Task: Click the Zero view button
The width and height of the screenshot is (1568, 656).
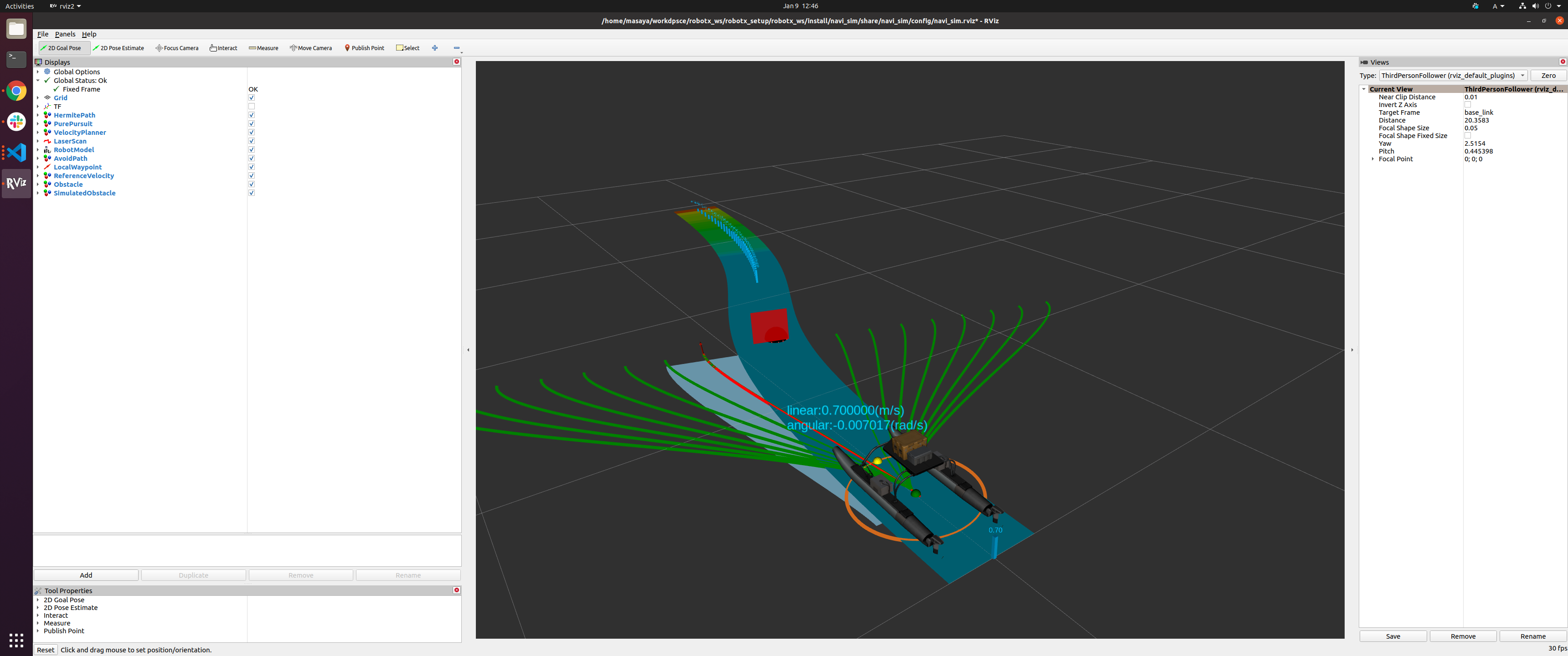Action: (1548, 76)
